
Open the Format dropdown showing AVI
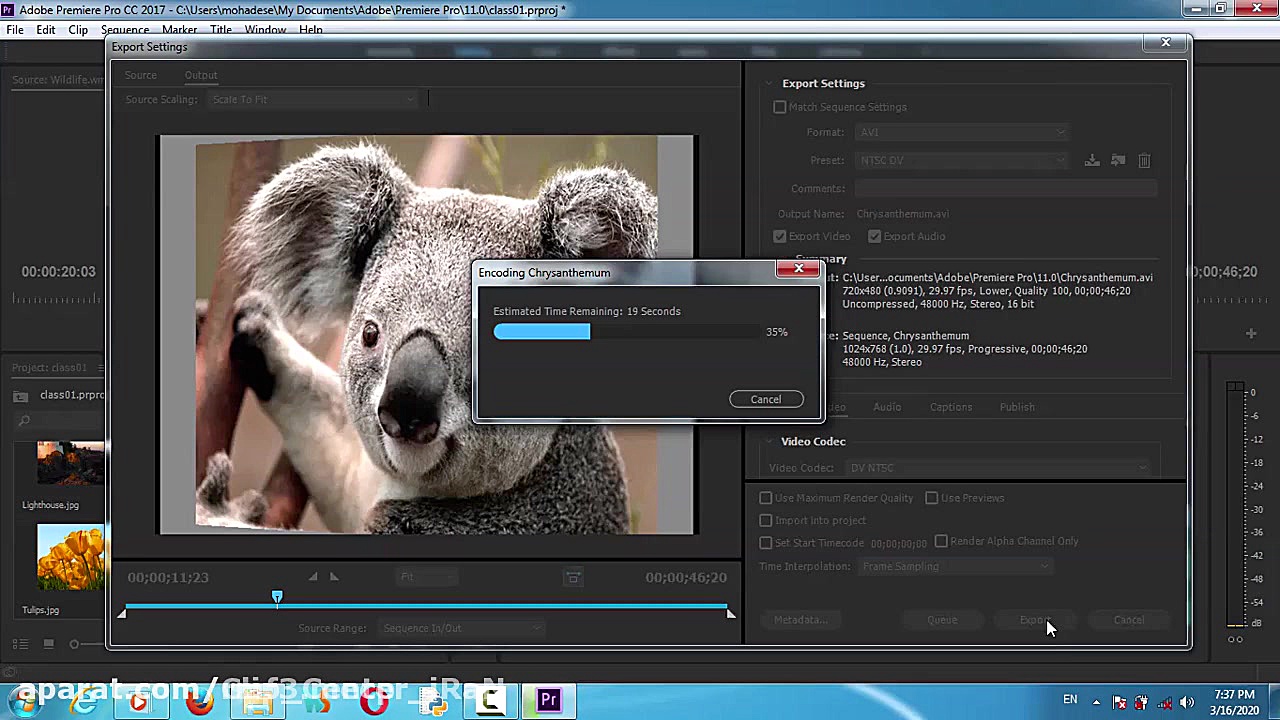(x=961, y=133)
